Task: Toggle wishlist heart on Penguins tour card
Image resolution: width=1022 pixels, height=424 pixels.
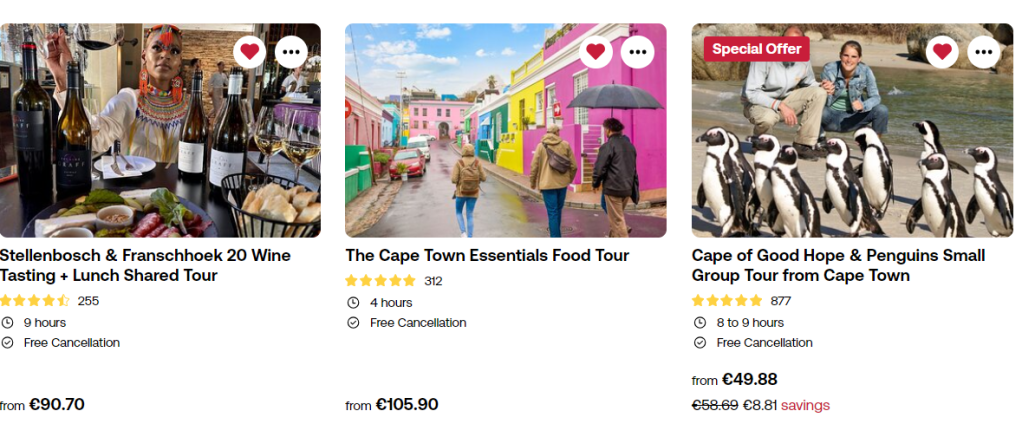Action: (942, 51)
